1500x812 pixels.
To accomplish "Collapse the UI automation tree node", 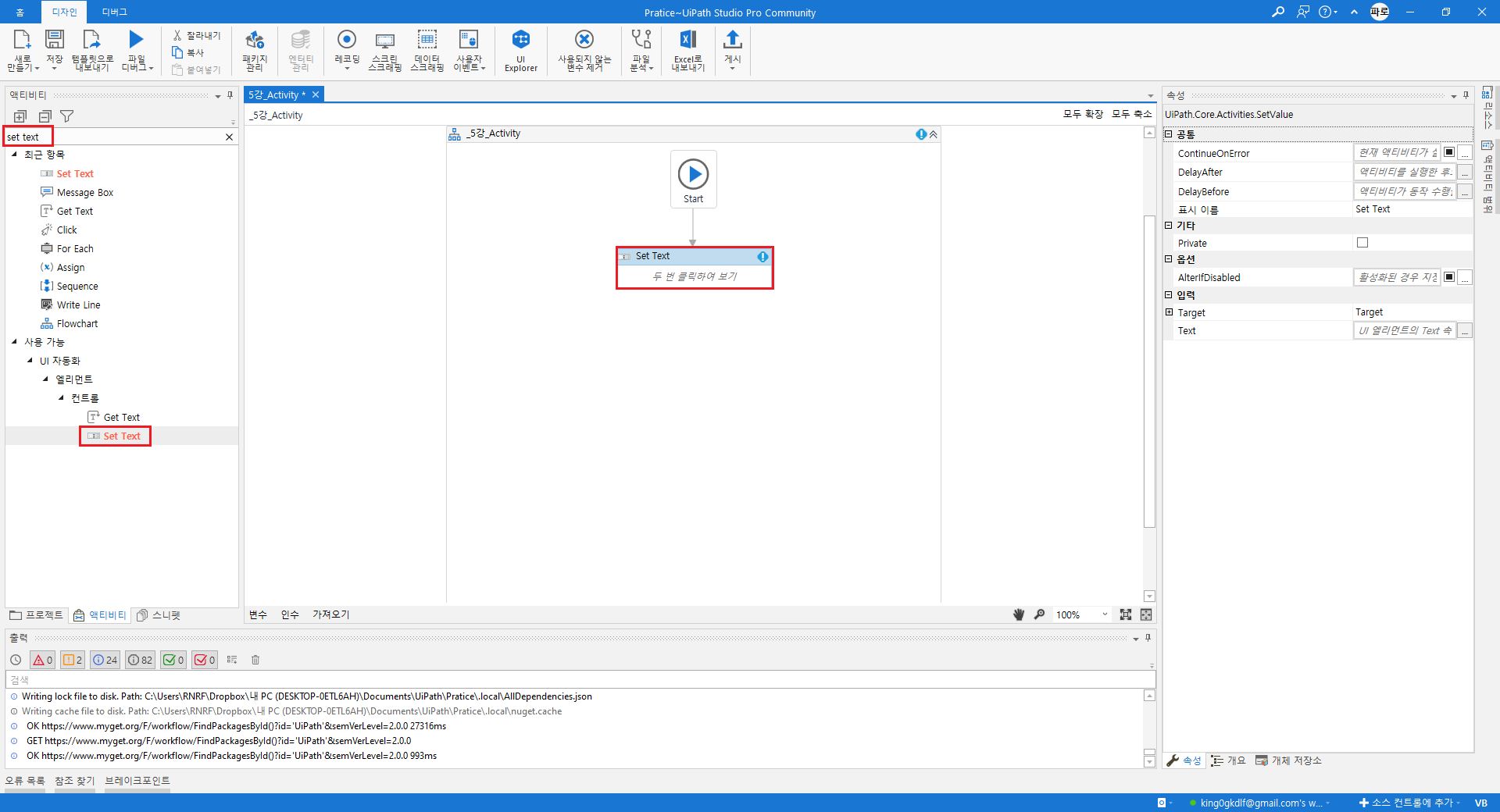I will click(x=30, y=360).
